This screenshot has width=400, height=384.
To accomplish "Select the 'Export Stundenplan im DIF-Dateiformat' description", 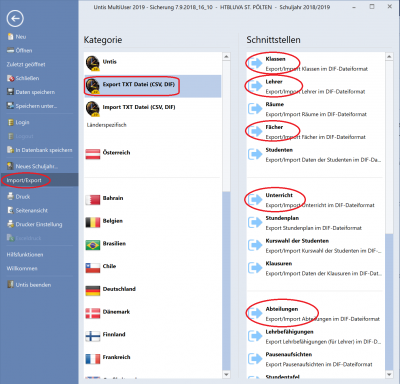I will coord(314,228).
